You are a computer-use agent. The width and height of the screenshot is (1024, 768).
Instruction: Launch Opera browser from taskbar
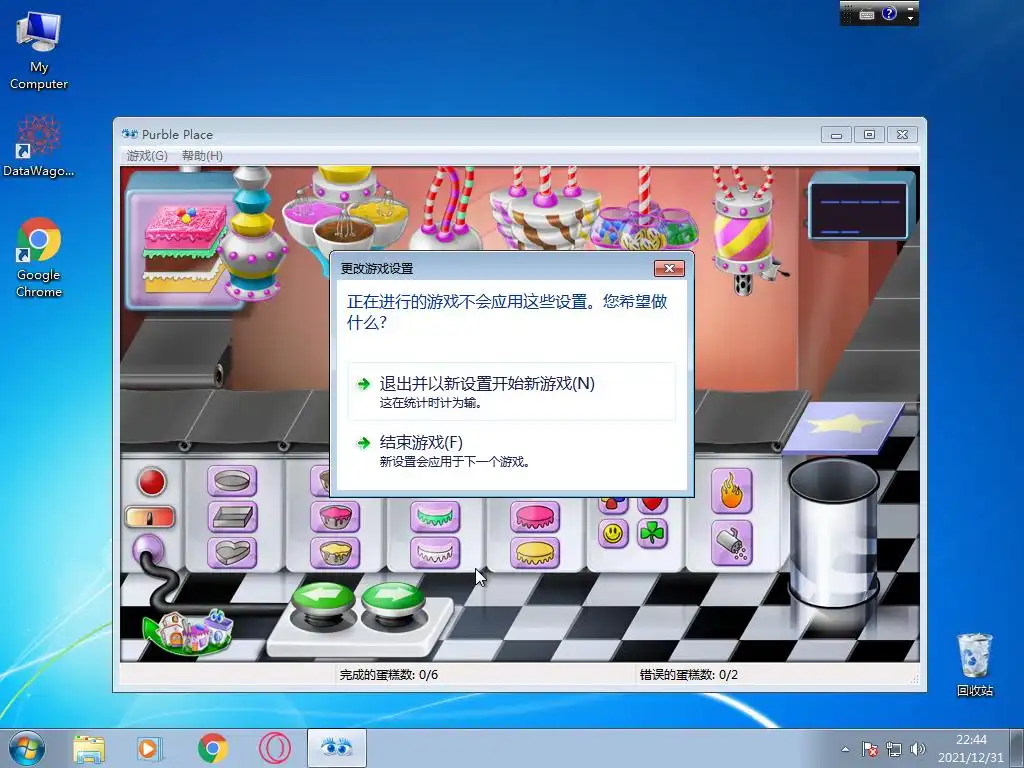[x=275, y=748]
